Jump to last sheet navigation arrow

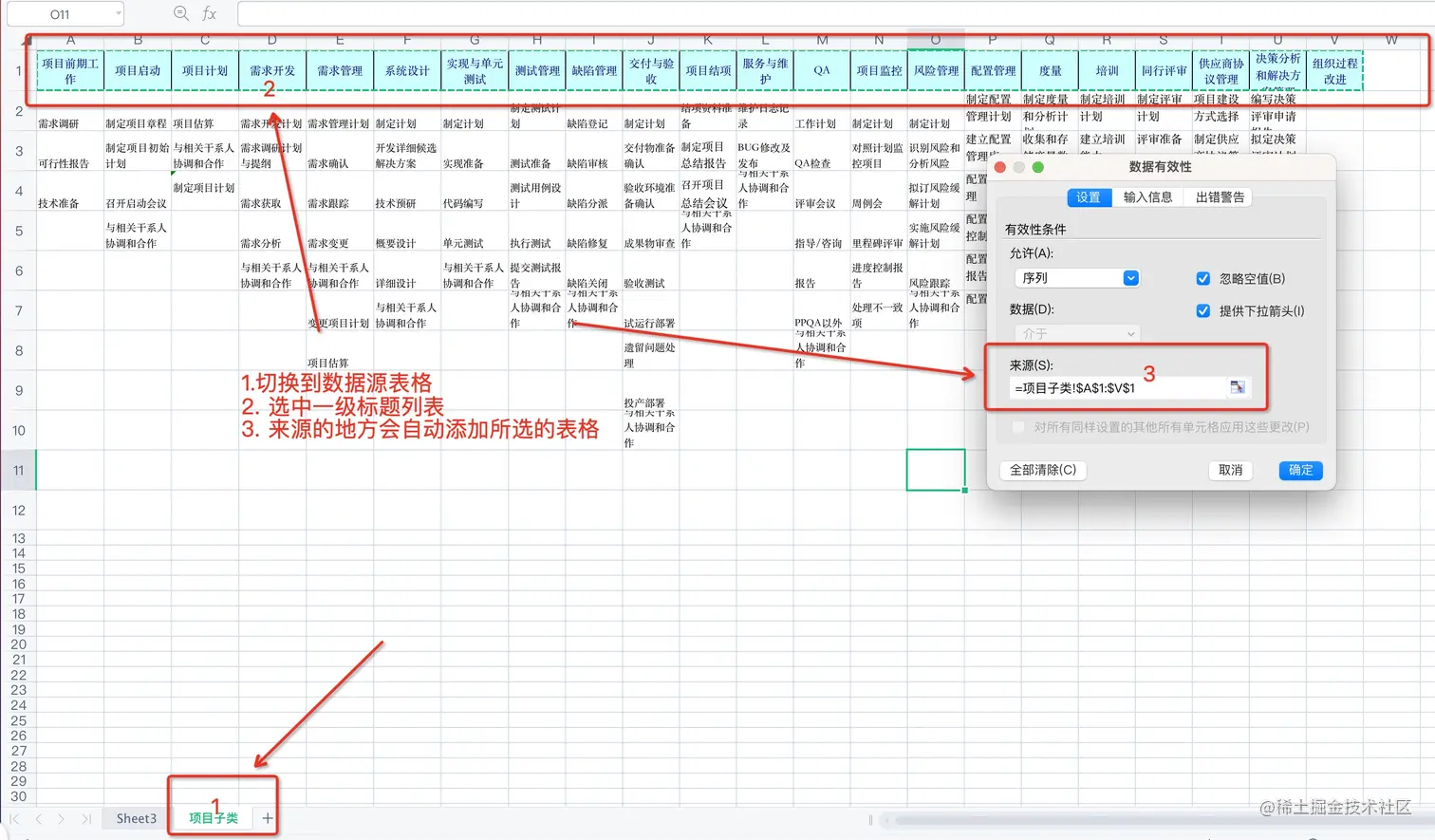pyautogui.click(x=85, y=818)
